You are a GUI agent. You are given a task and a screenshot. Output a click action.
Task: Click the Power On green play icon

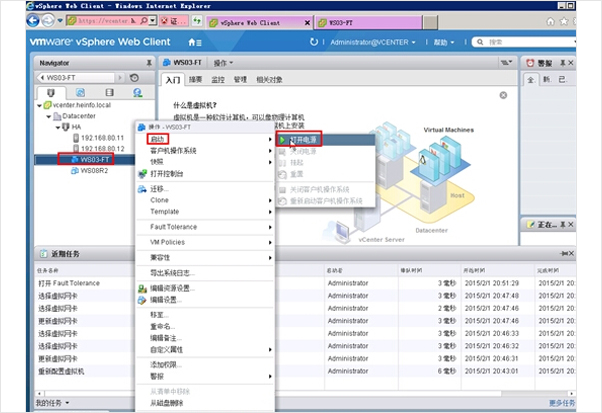tap(283, 140)
